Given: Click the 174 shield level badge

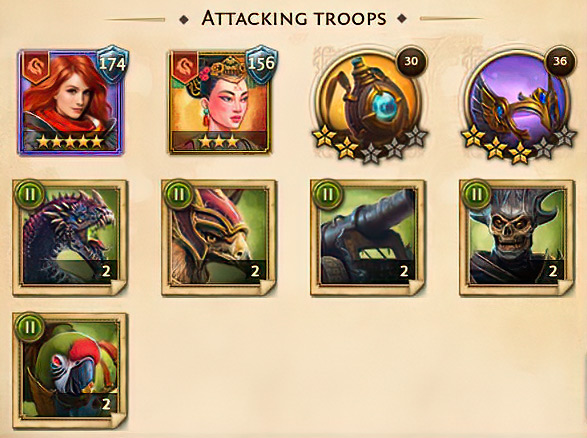Looking at the screenshot, I should click(x=113, y=64).
